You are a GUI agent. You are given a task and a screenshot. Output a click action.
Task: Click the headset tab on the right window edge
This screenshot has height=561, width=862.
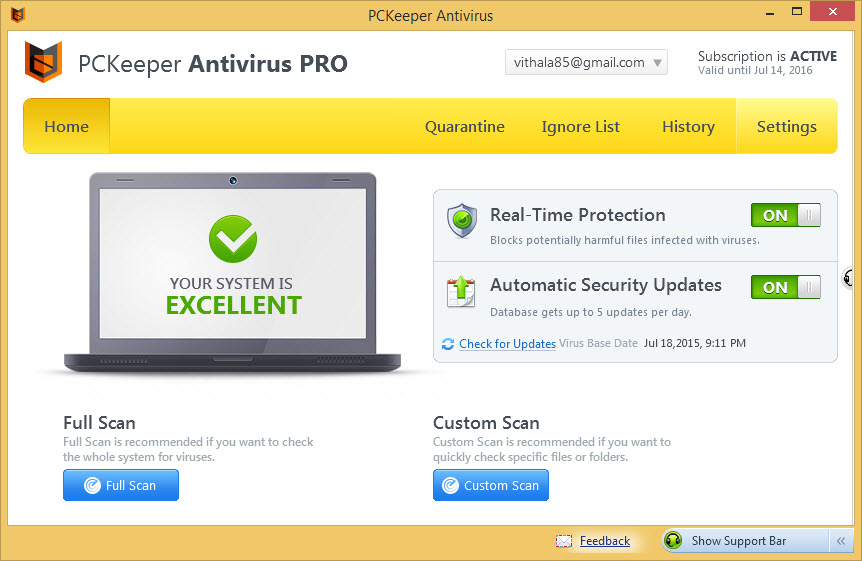[849, 277]
